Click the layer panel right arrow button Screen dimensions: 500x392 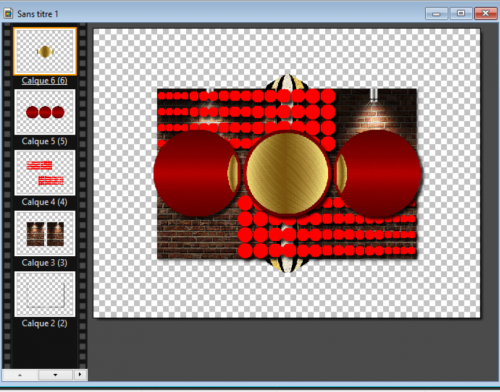80,375
